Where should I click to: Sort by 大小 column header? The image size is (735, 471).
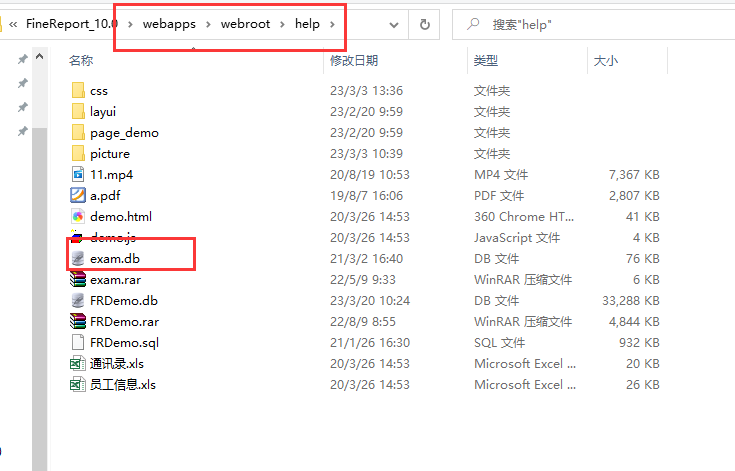click(606, 60)
